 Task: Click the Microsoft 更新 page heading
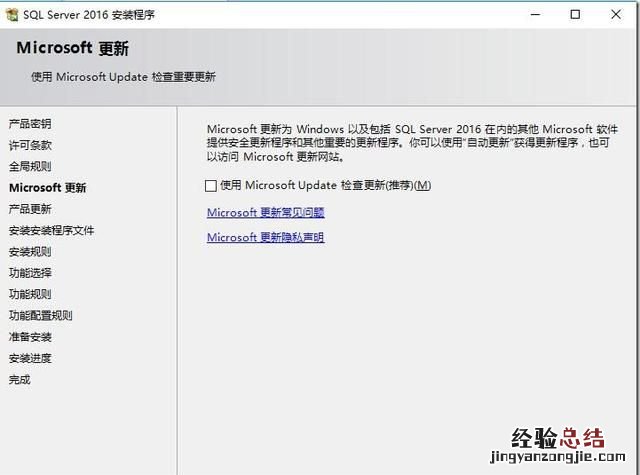pyautogui.click(x=73, y=48)
